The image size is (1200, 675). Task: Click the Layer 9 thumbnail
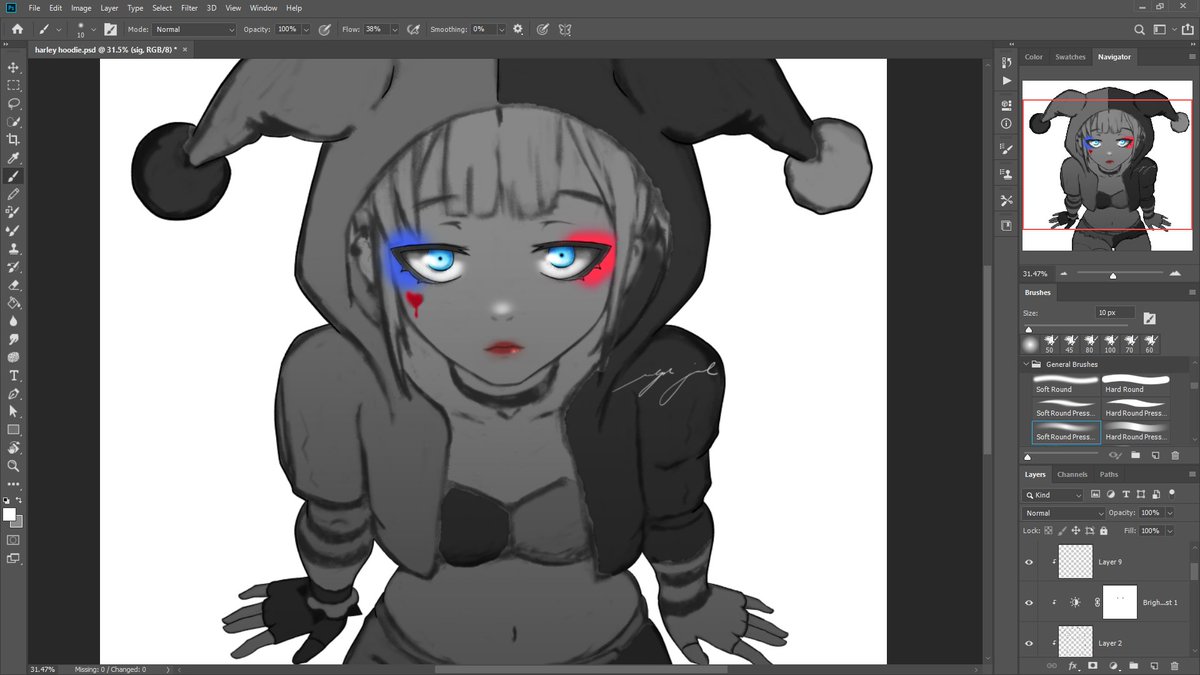coord(1075,562)
